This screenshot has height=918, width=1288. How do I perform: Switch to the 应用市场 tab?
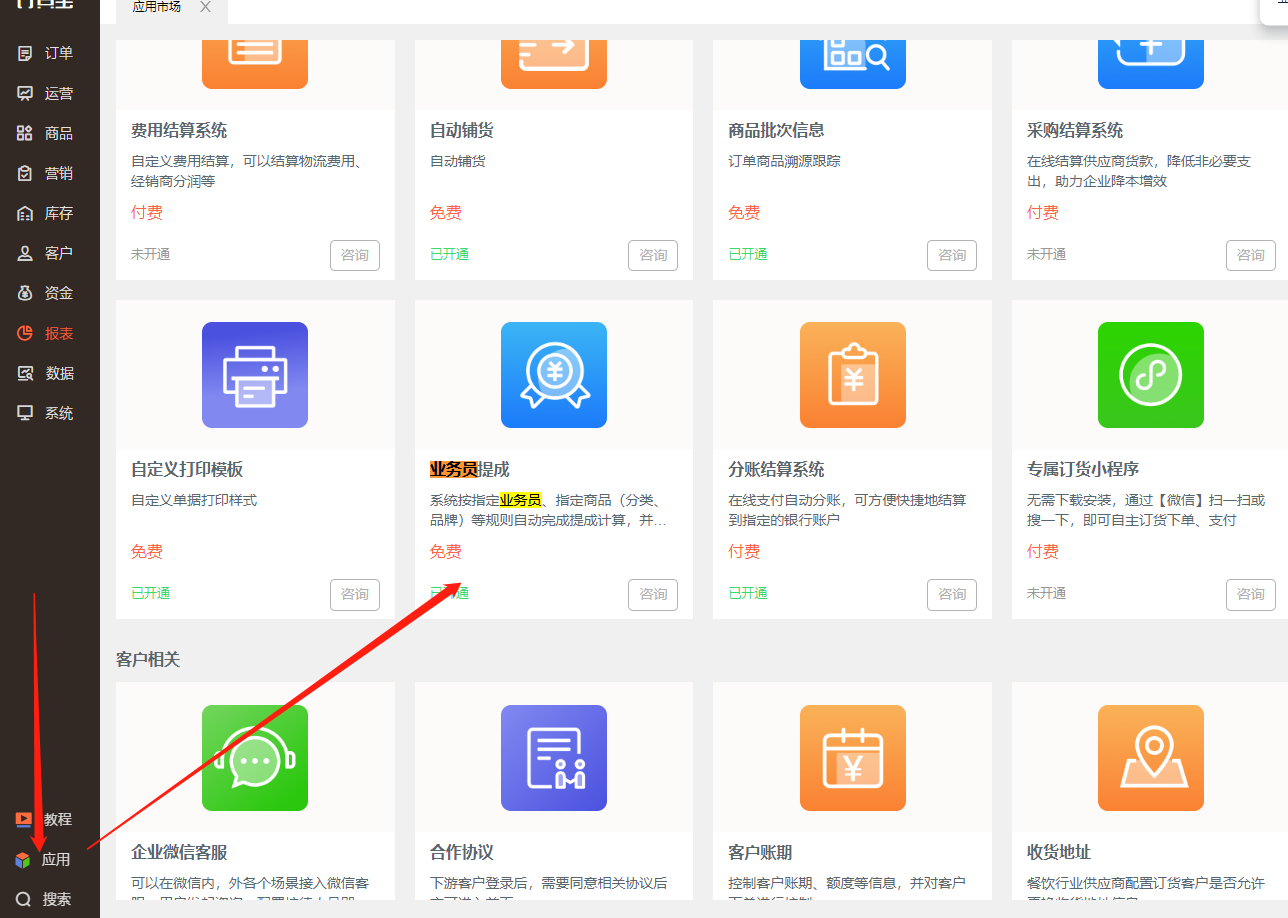tap(156, 7)
